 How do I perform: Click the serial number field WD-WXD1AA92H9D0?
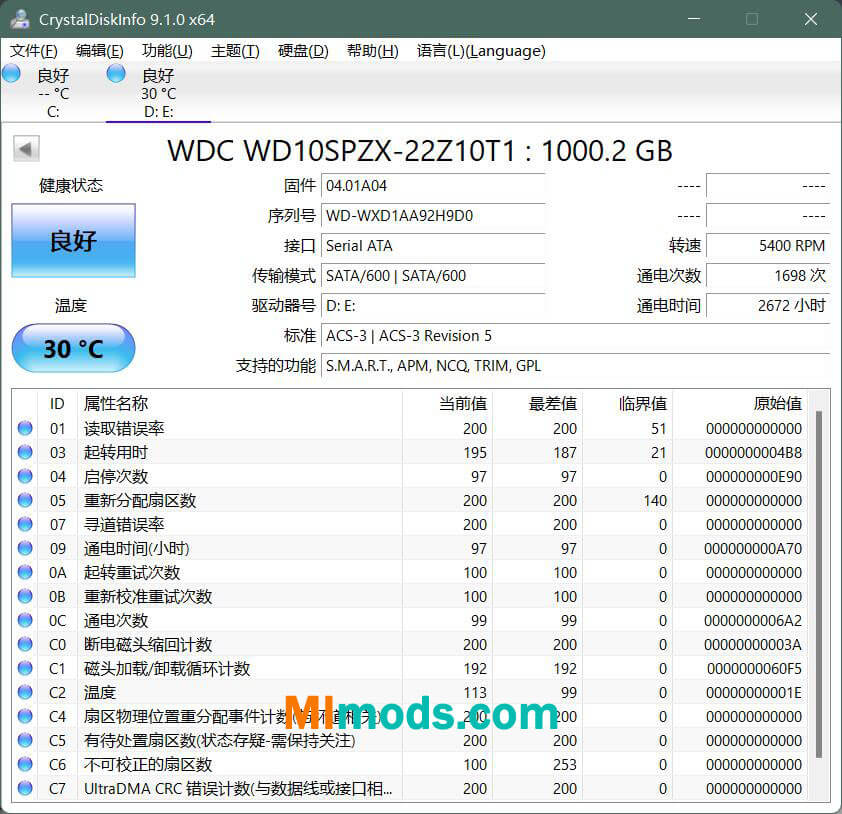click(433, 216)
